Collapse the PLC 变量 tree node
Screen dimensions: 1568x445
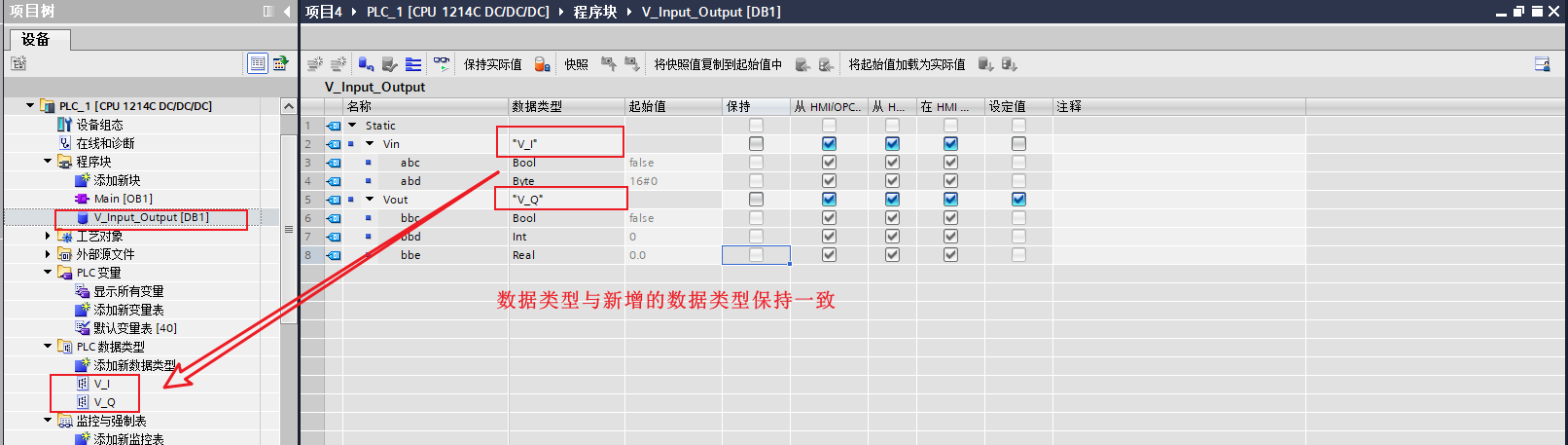click(47, 273)
